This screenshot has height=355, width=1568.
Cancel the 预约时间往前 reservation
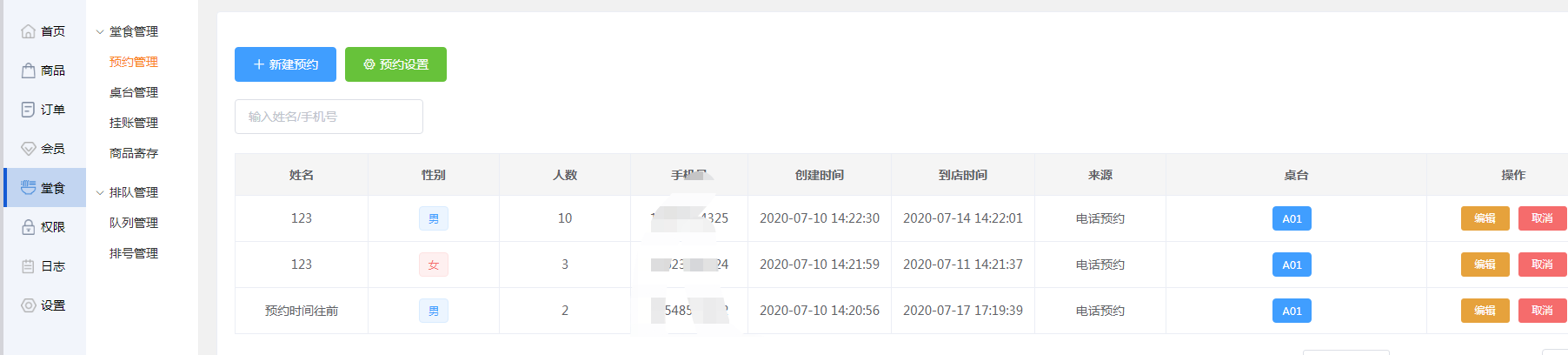click(x=1542, y=311)
